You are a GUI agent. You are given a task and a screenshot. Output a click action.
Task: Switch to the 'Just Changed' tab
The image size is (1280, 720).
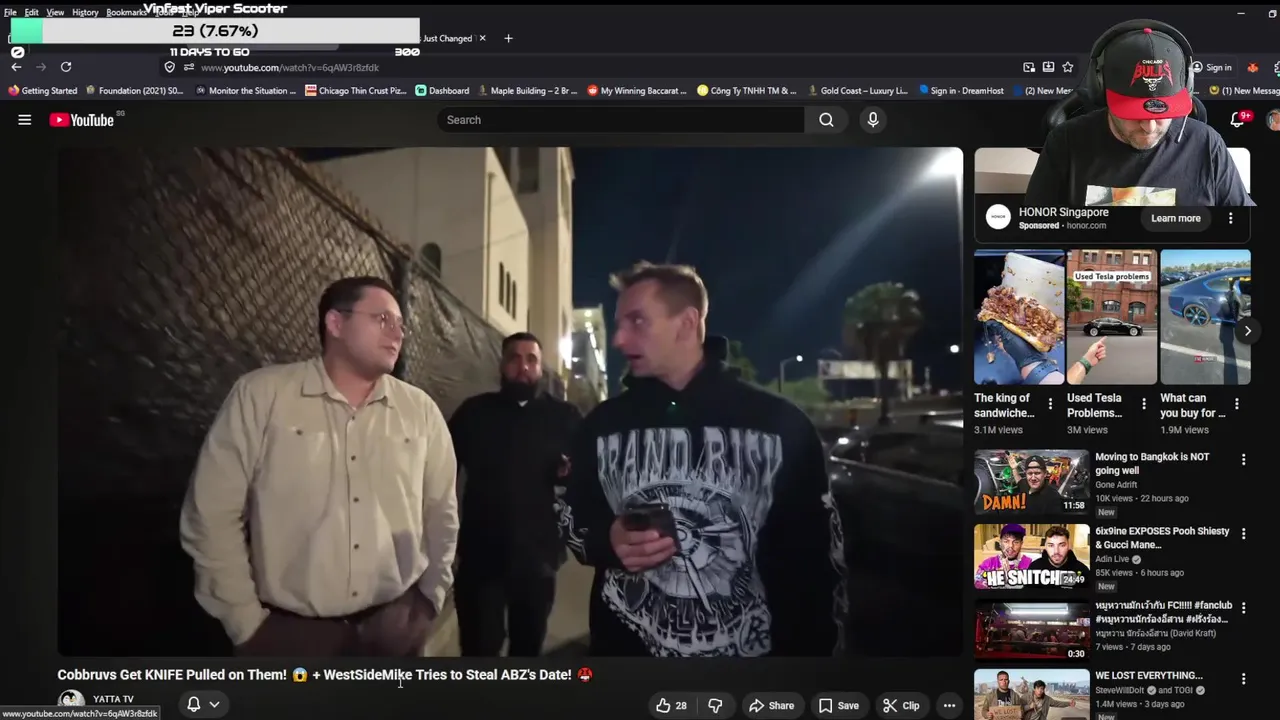(447, 38)
